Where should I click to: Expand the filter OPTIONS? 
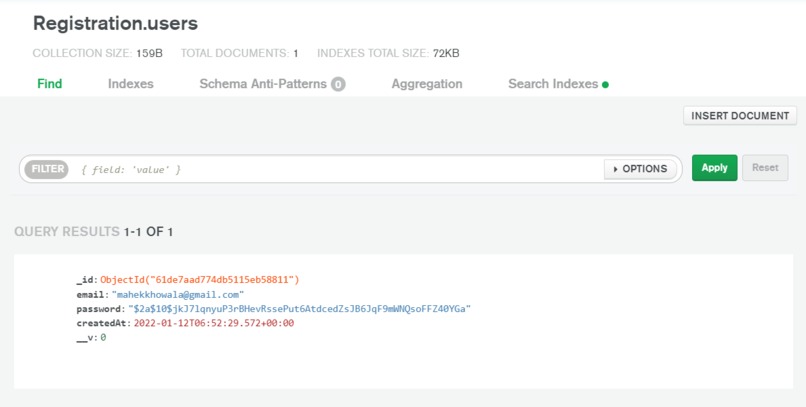coord(640,169)
